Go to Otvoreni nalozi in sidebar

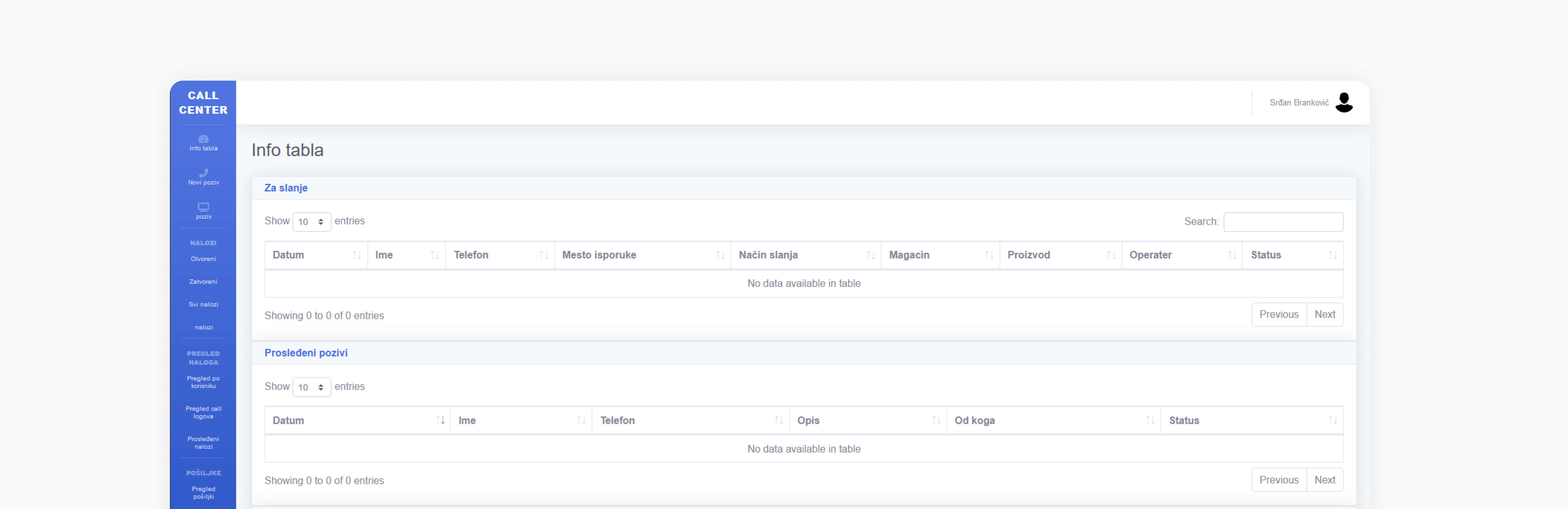[x=203, y=259]
